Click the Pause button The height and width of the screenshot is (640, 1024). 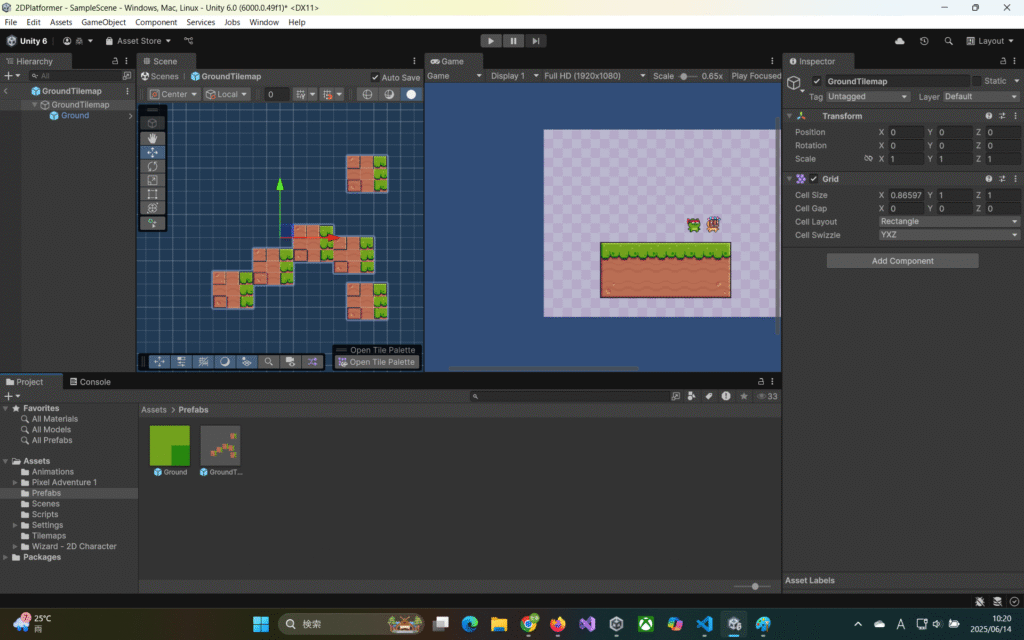[513, 40]
